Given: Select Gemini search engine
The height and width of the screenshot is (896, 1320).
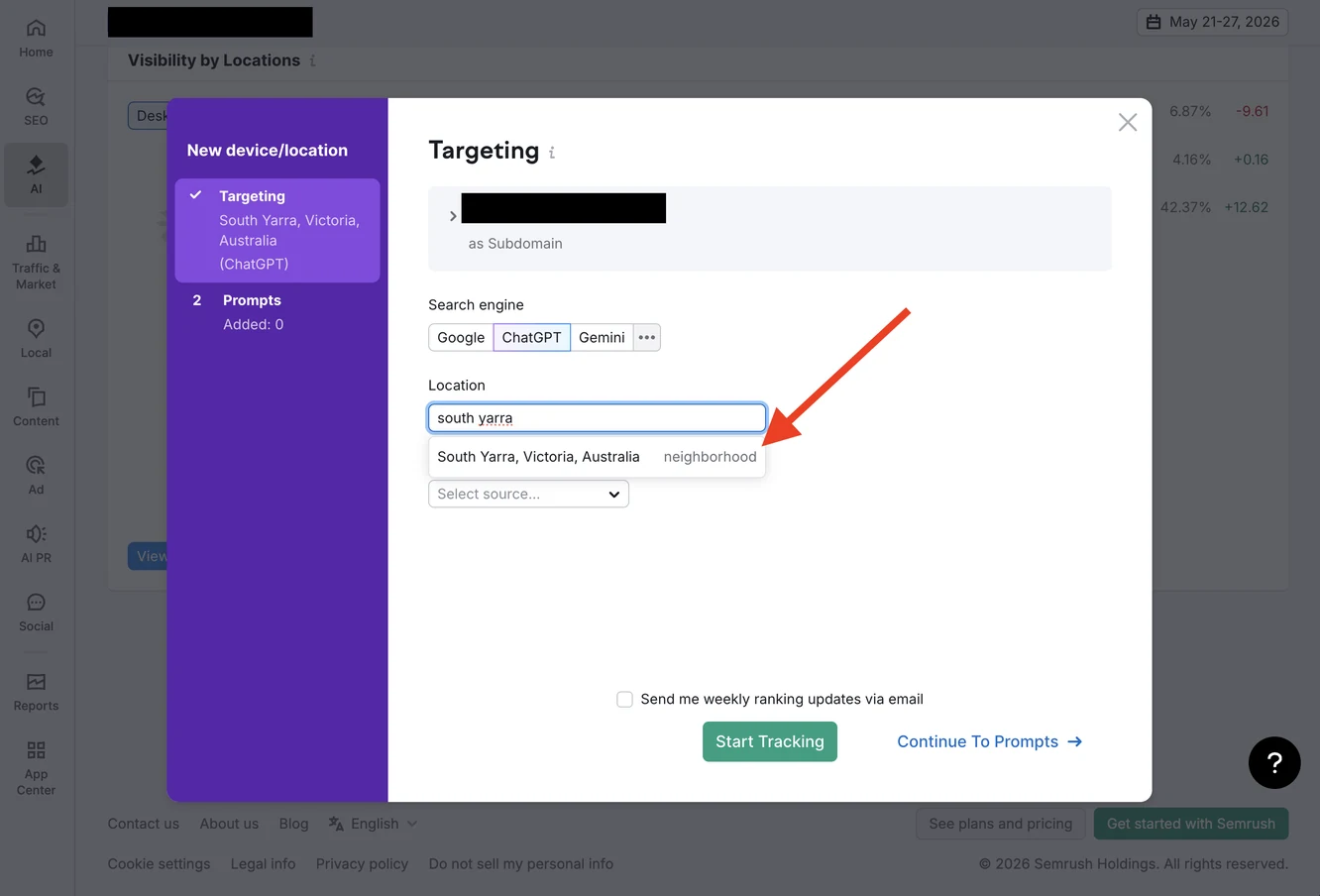Looking at the screenshot, I should click(x=602, y=337).
